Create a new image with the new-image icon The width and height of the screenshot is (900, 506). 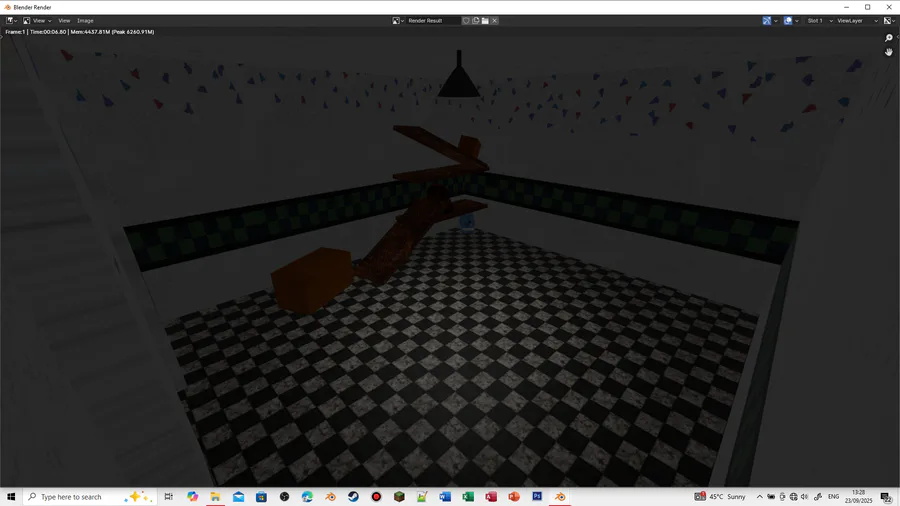pyautogui.click(x=476, y=21)
